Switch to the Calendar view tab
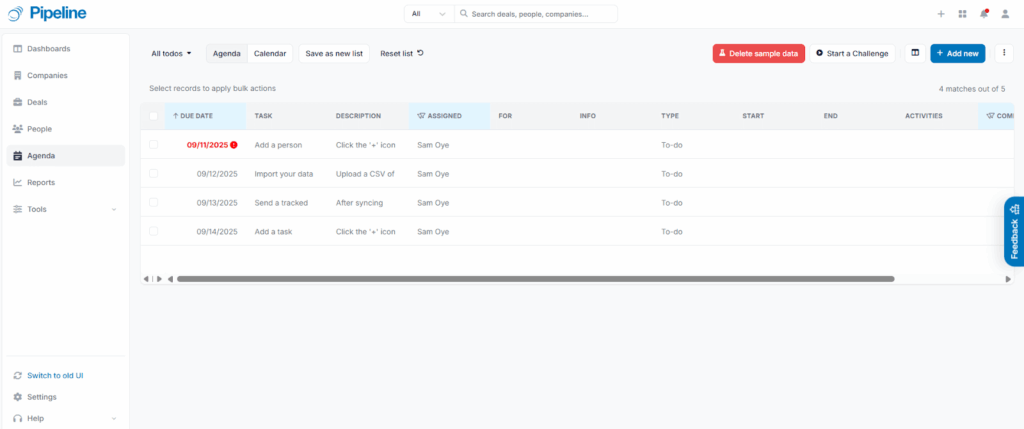The height and width of the screenshot is (429, 1024). pos(270,54)
